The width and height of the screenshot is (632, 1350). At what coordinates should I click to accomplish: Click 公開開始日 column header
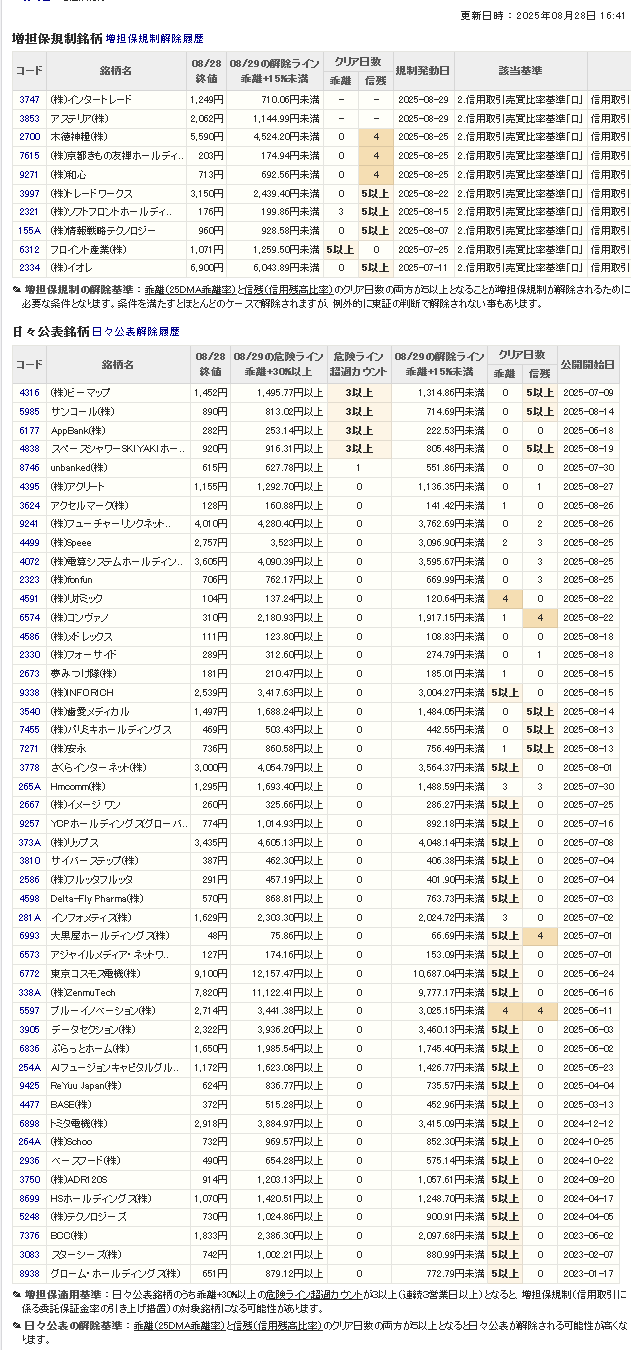pyautogui.click(x=588, y=364)
